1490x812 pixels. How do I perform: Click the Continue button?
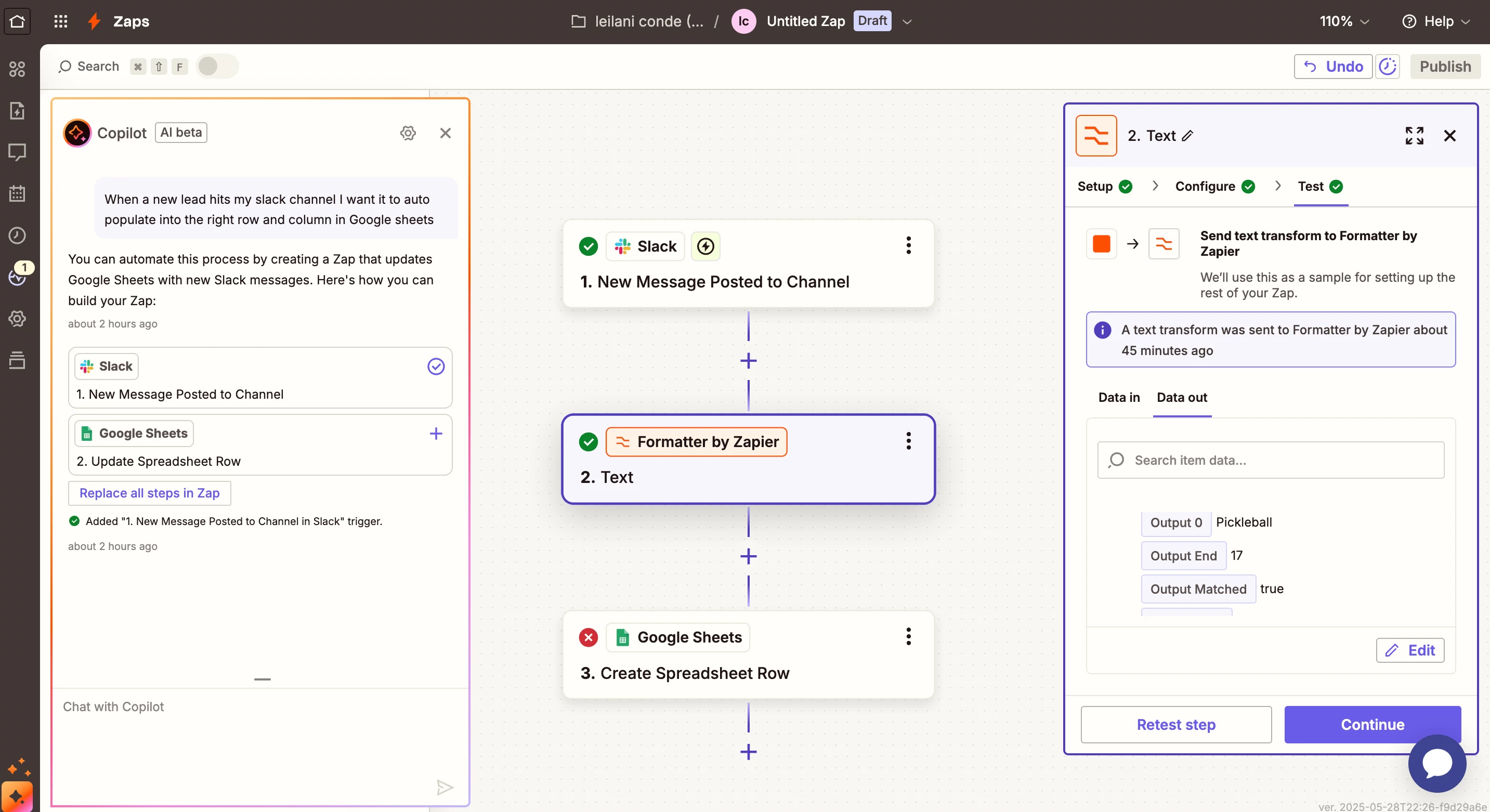(1372, 724)
